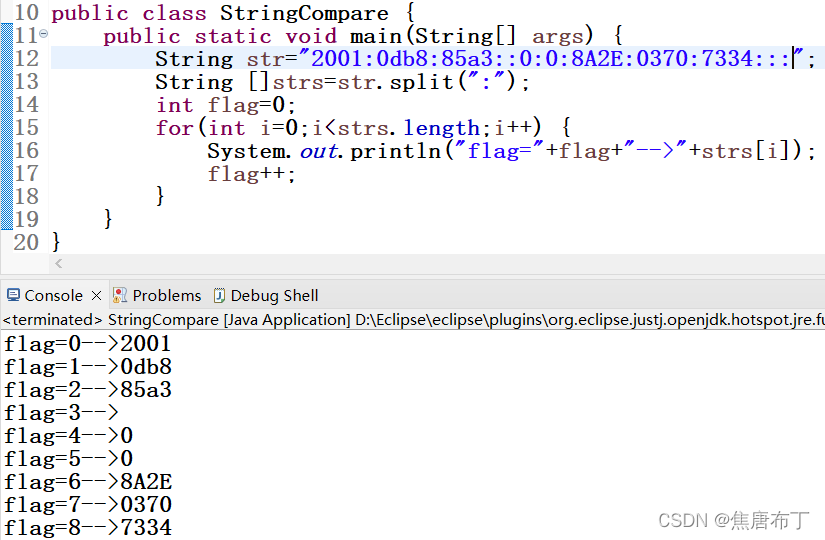Click the Console monitor icon
The image size is (825, 540).
coord(13,295)
